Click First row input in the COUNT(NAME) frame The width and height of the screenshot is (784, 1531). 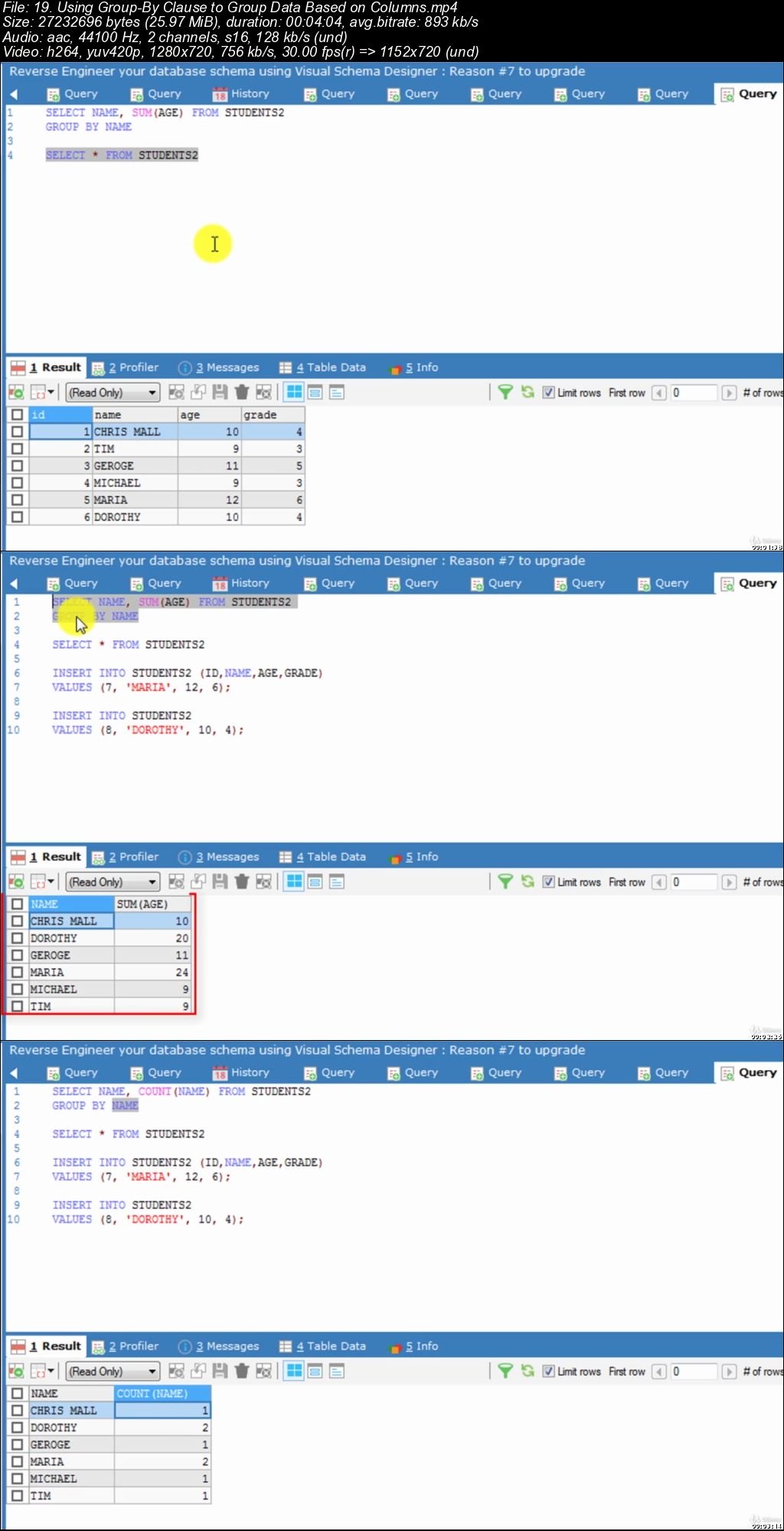tap(694, 1372)
